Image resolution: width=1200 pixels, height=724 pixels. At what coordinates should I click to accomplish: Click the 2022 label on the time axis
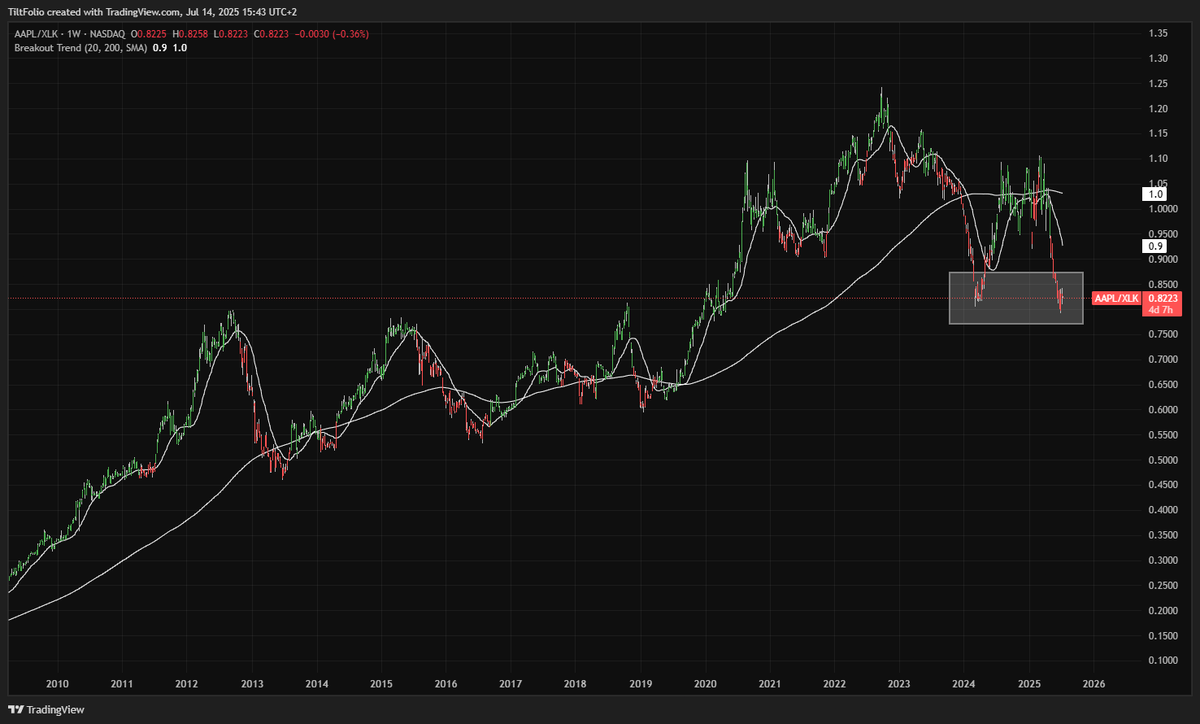(x=835, y=685)
